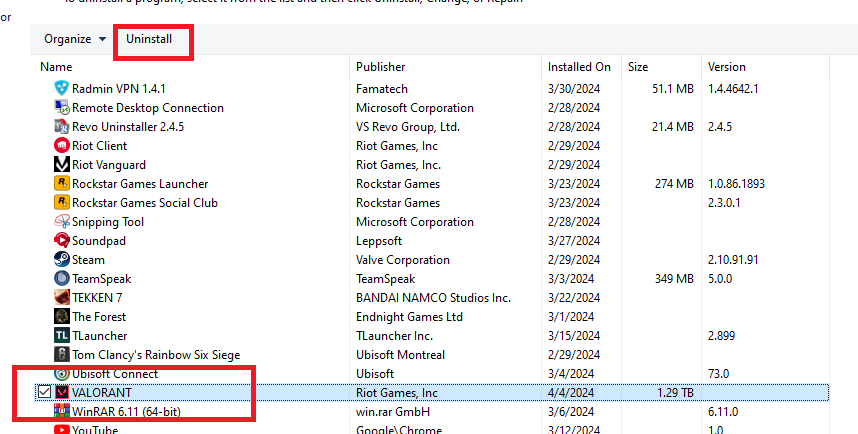Click the Riot Vanguard icon
Screen dimensions: 858x434
pyautogui.click(x=62, y=164)
